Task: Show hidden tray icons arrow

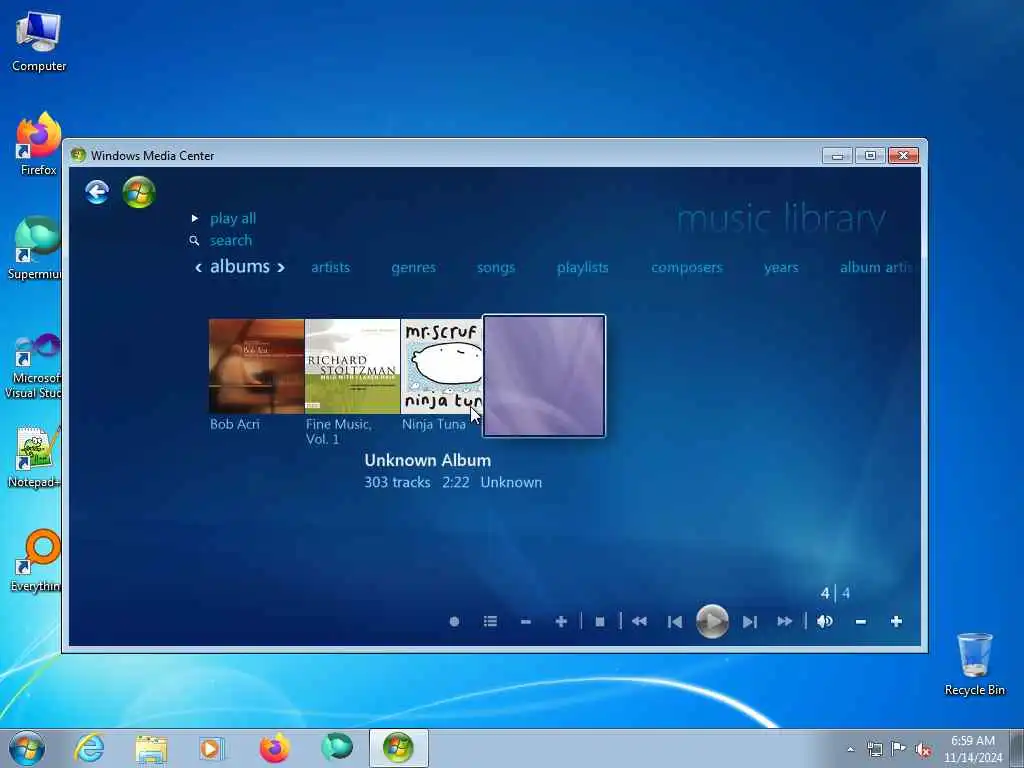Action: click(850, 750)
